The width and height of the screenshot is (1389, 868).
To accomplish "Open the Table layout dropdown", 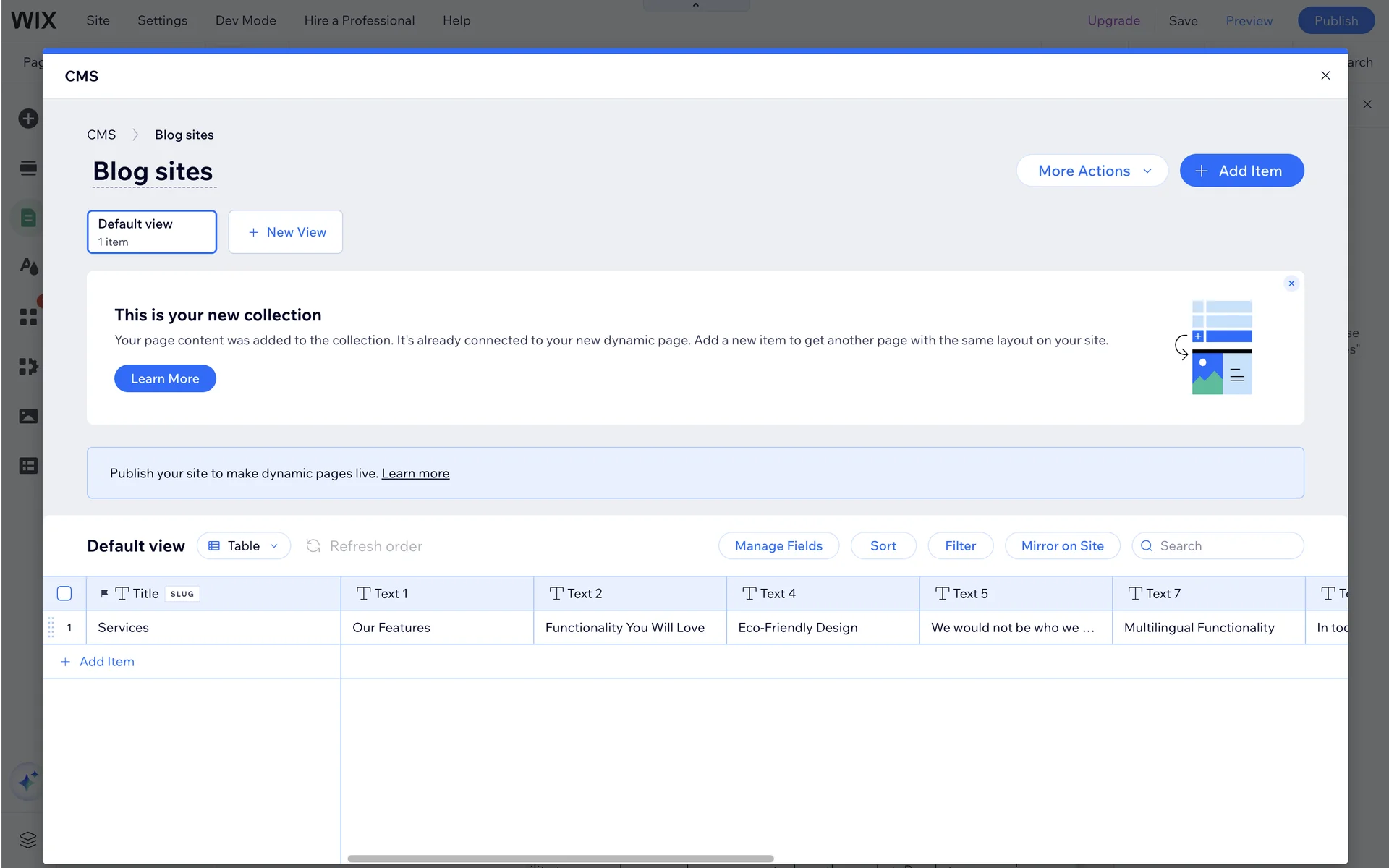I will pos(244,546).
